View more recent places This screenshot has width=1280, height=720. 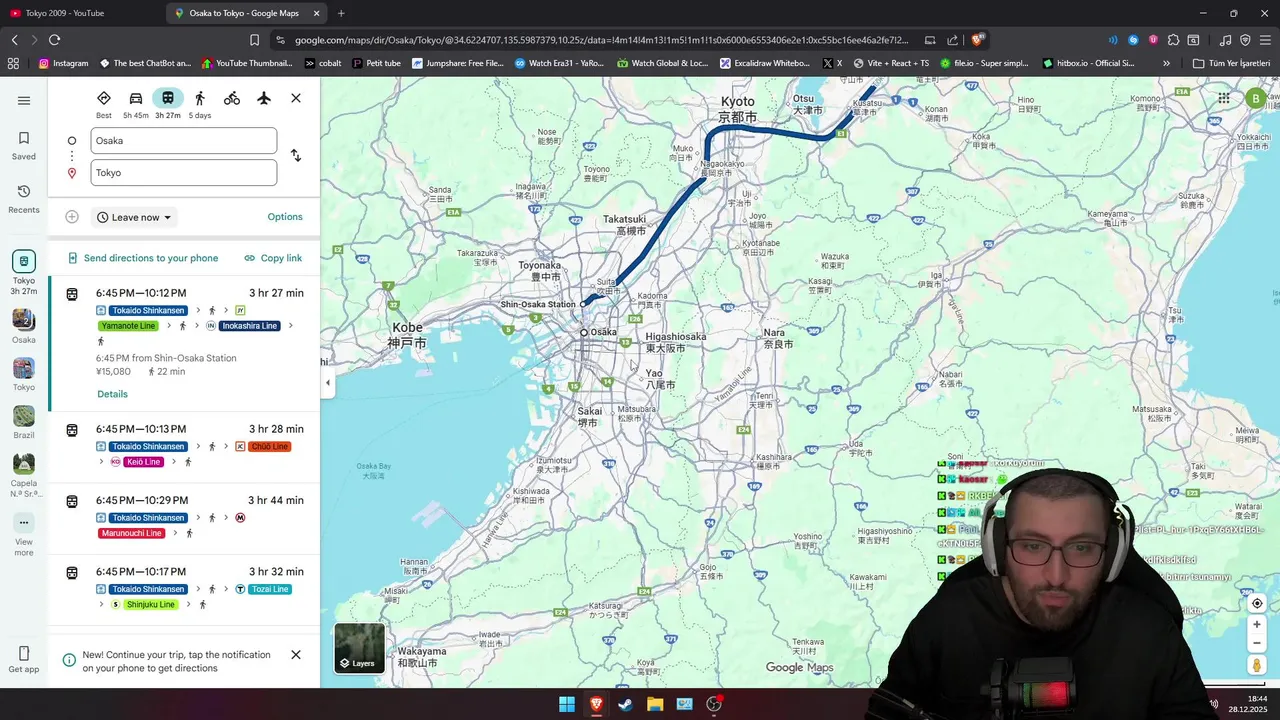pyautogui.click(x=24, y=535)
